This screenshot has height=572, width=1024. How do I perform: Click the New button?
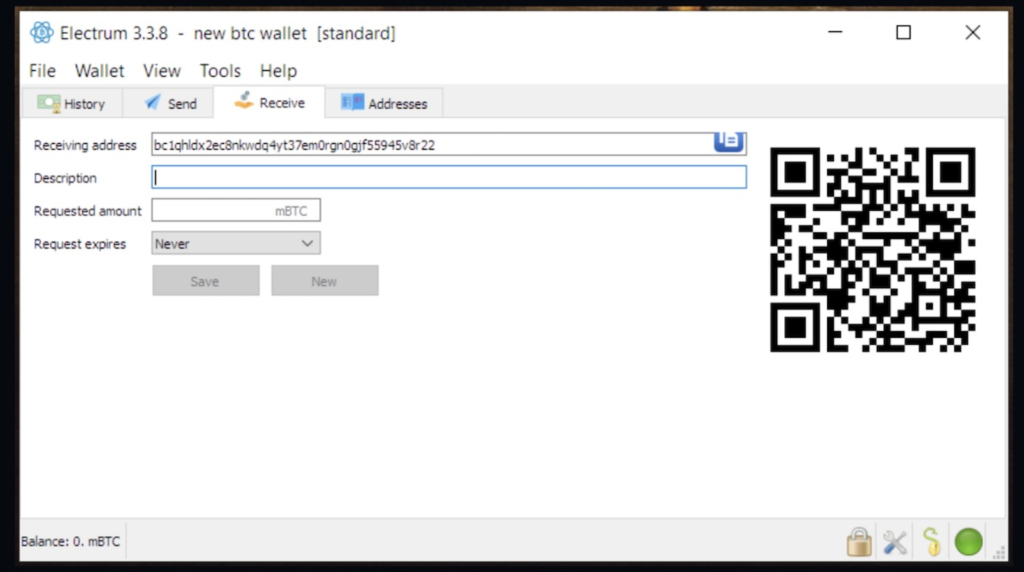pyautogui.click(x=325, y=281)
